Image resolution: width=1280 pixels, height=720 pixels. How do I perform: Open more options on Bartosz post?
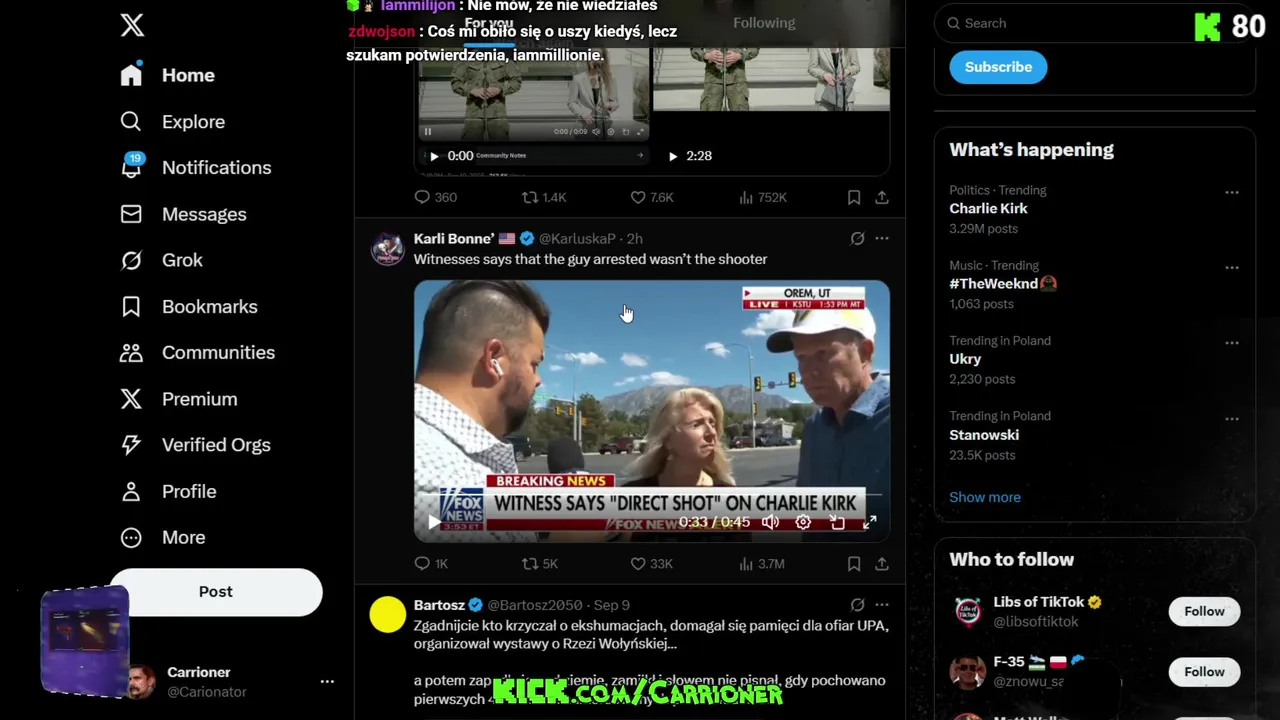pos(882,605)
